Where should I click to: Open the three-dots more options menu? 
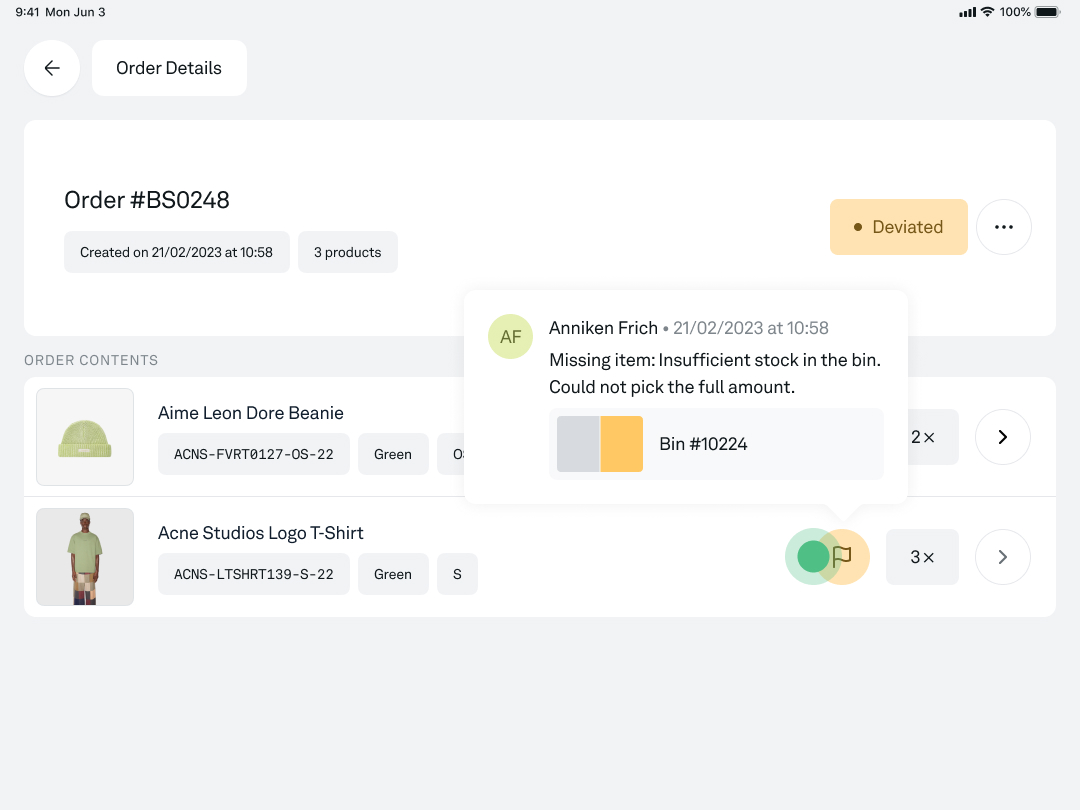coord(1003,227)
